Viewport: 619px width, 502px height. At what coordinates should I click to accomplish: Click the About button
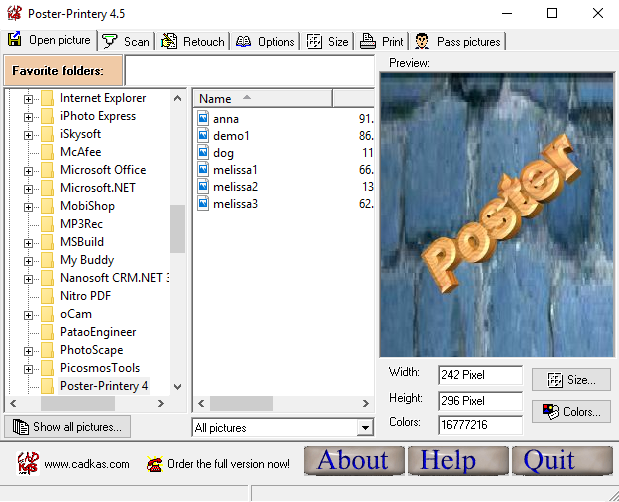pyautogui.click(x=354, y=461)
